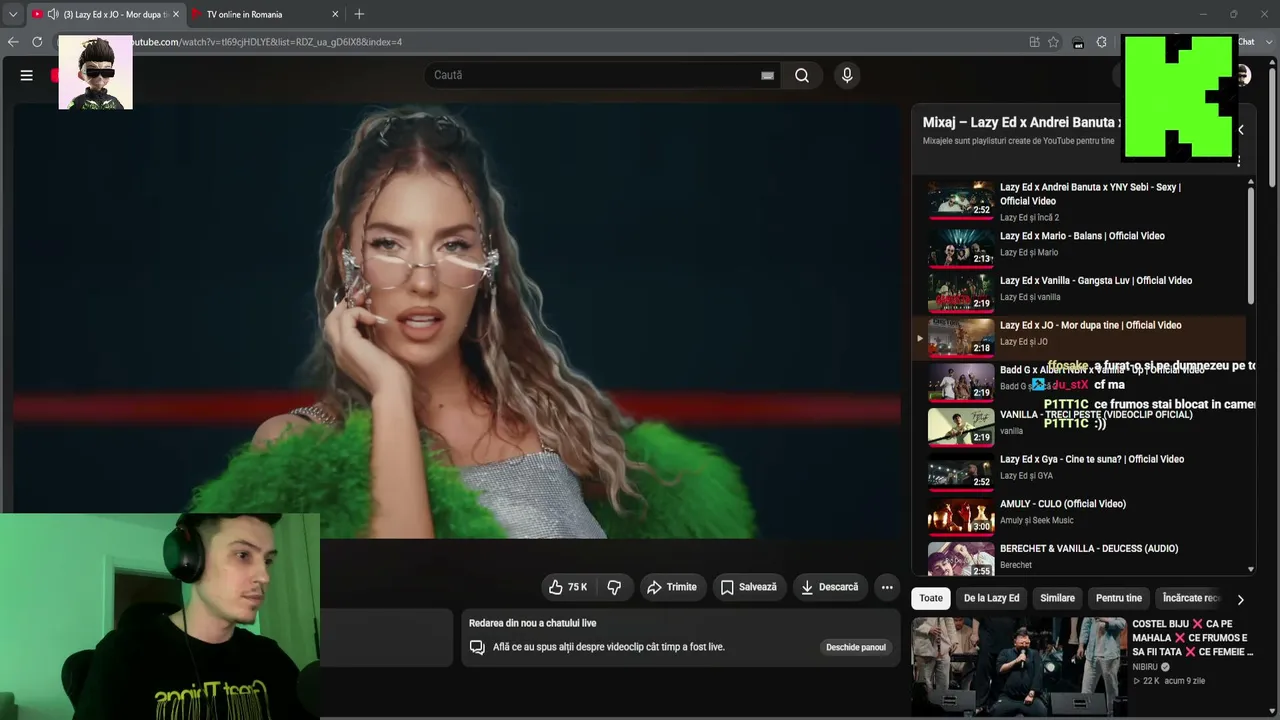This screenshot has width=1280, height=720.
Task: Switch to the TV online in Romania tab
Action: (x=264, y=14)
